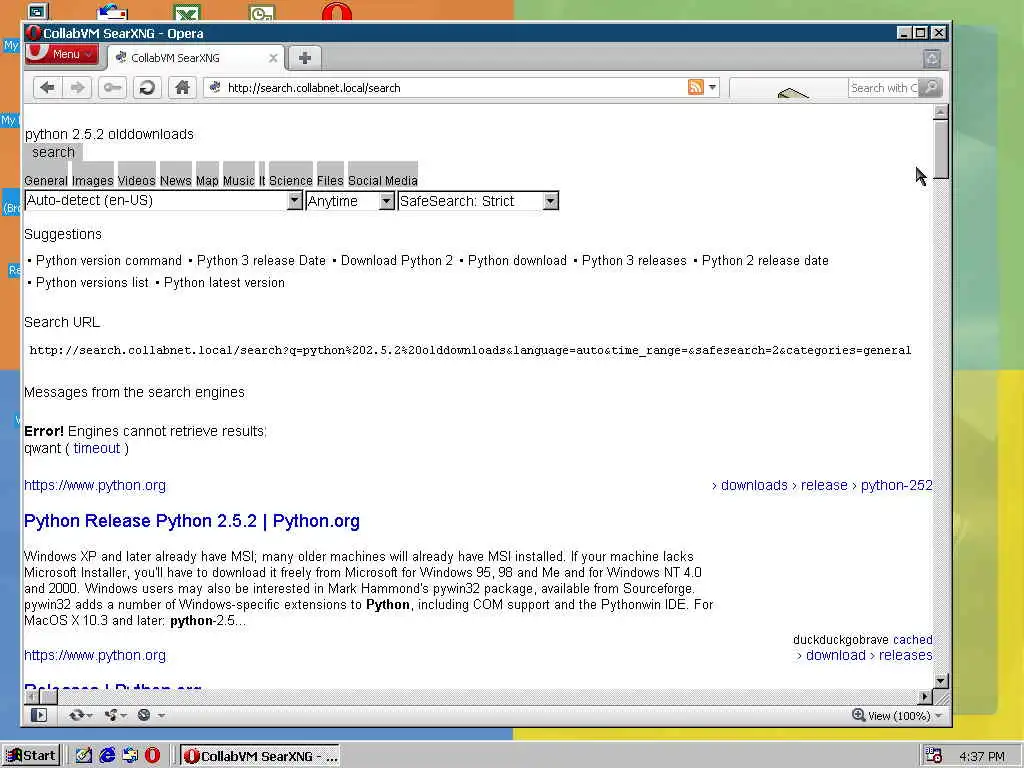Open the Anytime time range dropdown

350,200
